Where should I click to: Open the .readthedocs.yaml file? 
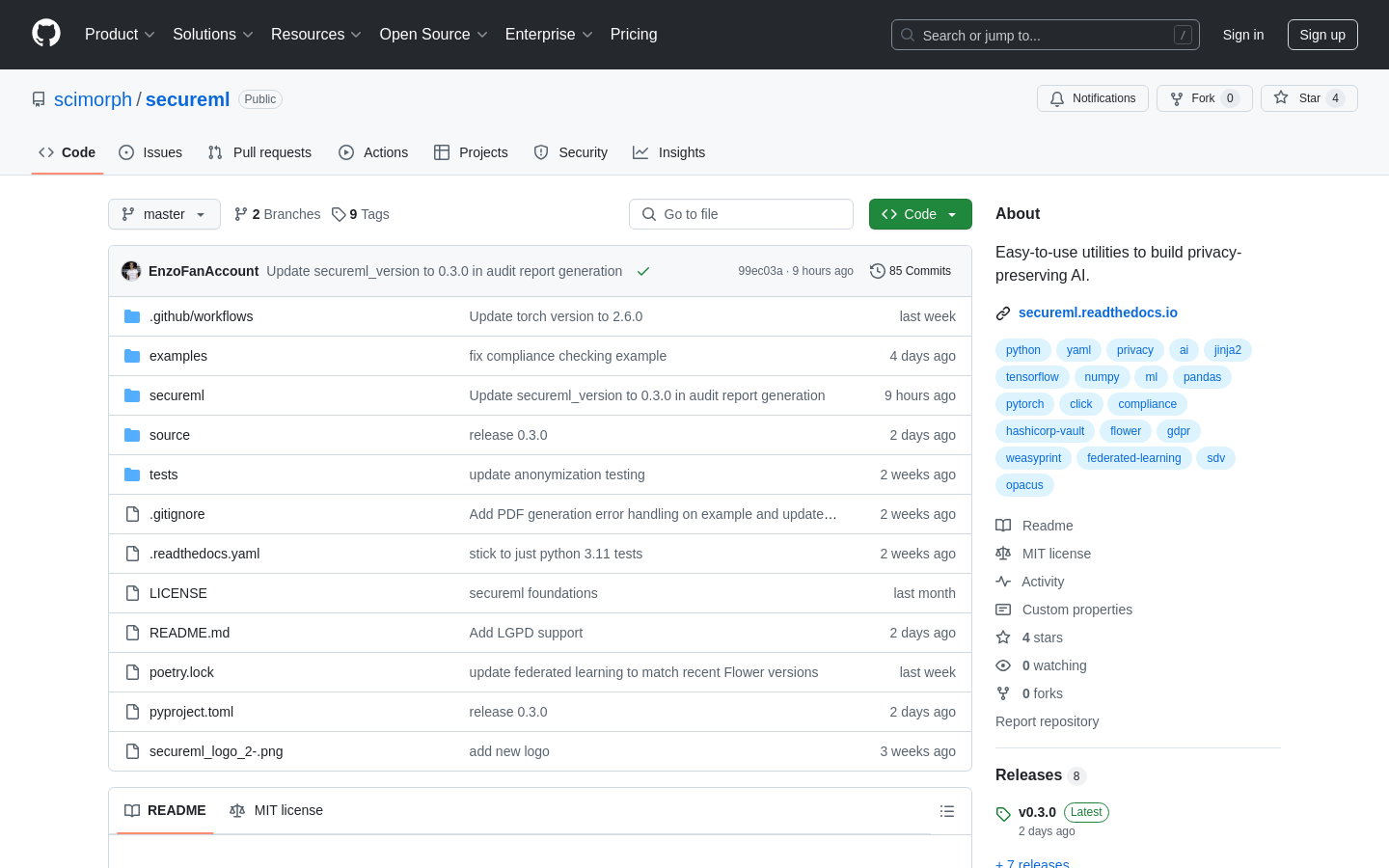tap(204, 554)
